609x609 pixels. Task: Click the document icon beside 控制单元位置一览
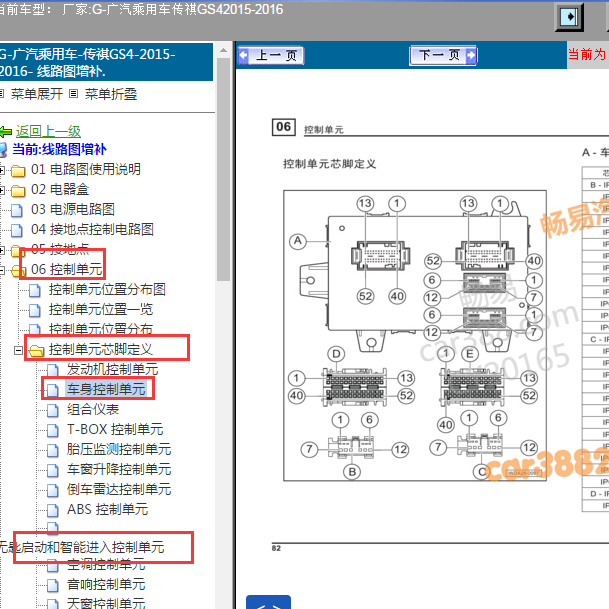35,310
